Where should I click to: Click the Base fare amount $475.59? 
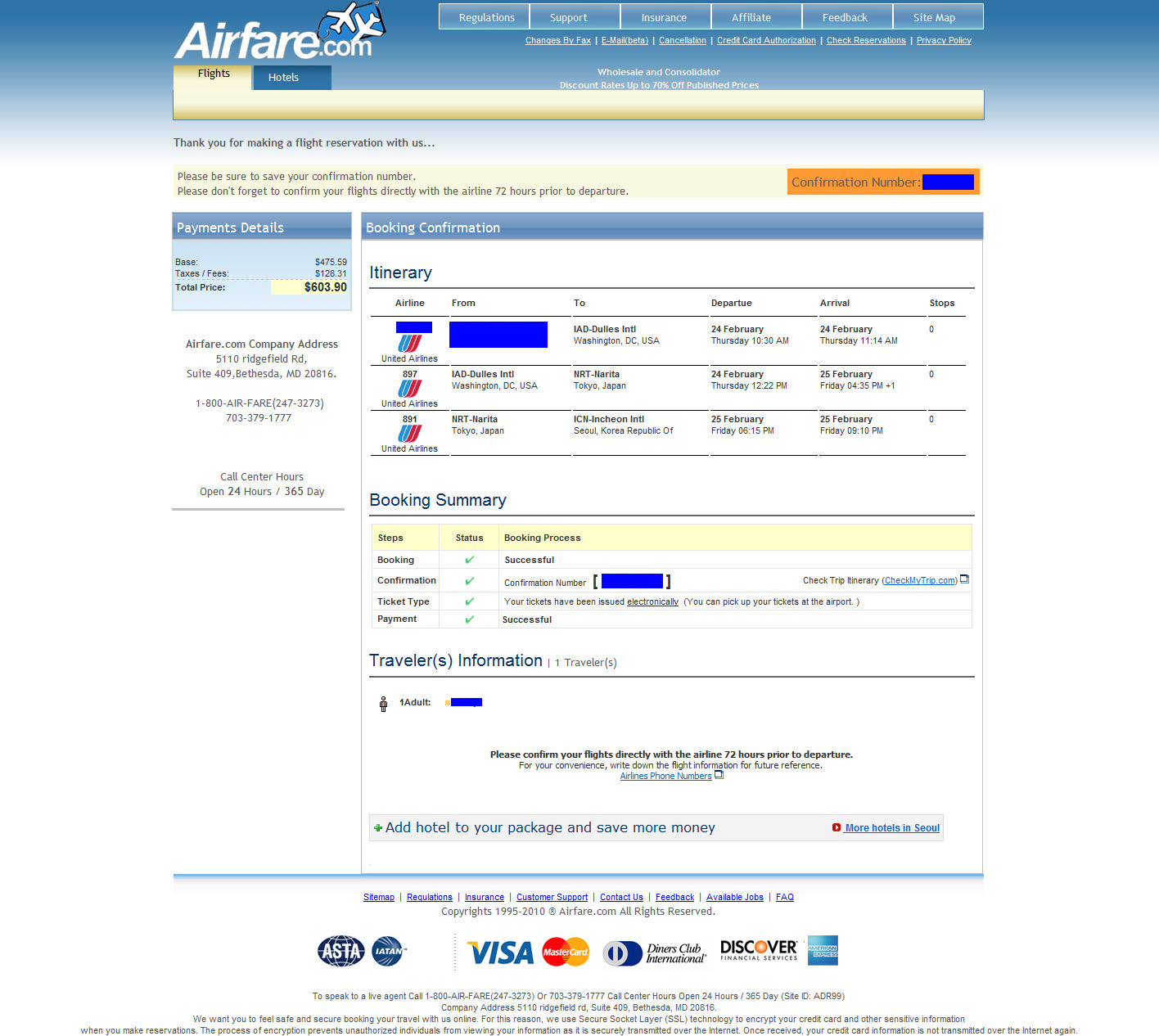[x=331, y=262]
